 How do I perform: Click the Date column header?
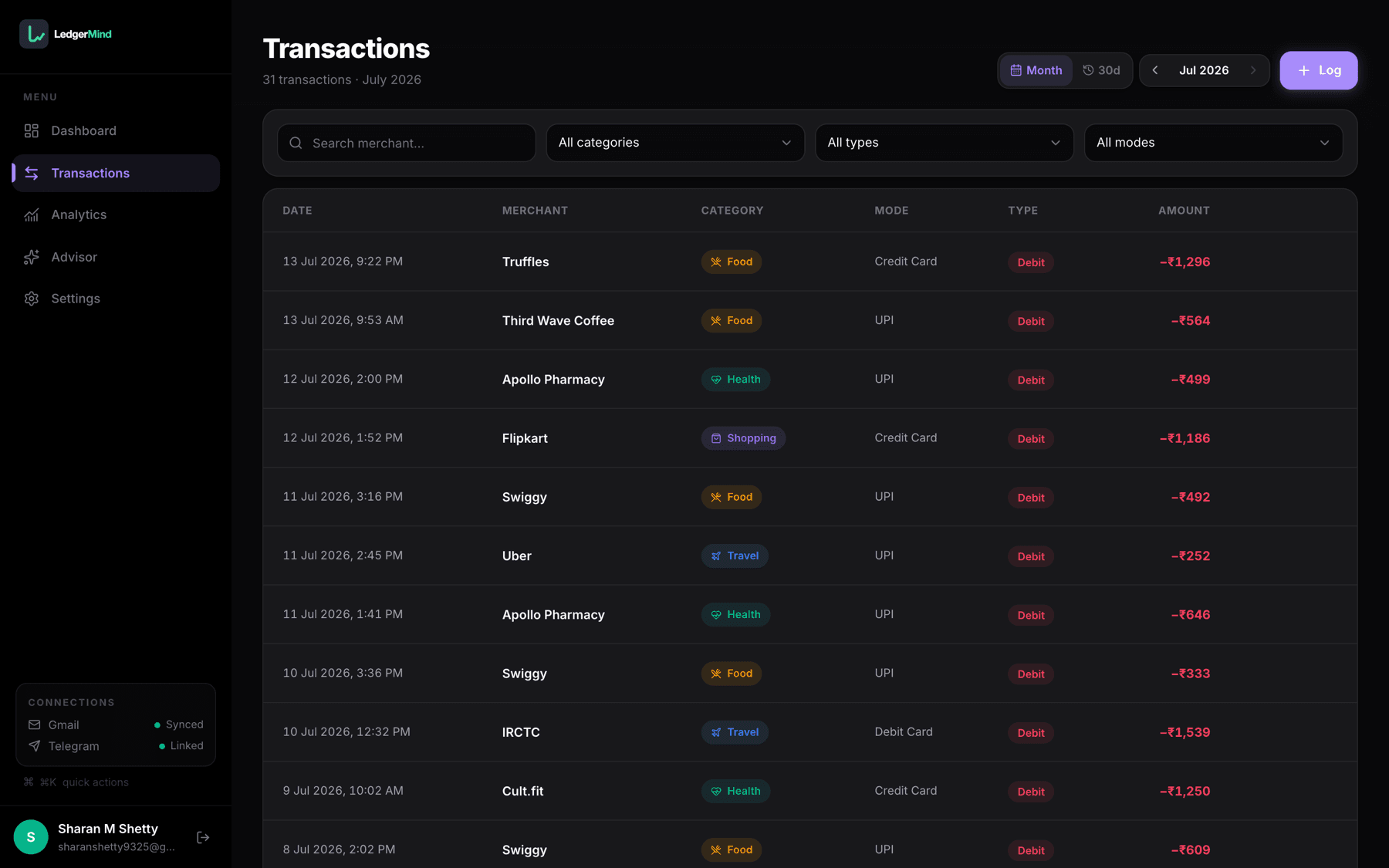297,211
